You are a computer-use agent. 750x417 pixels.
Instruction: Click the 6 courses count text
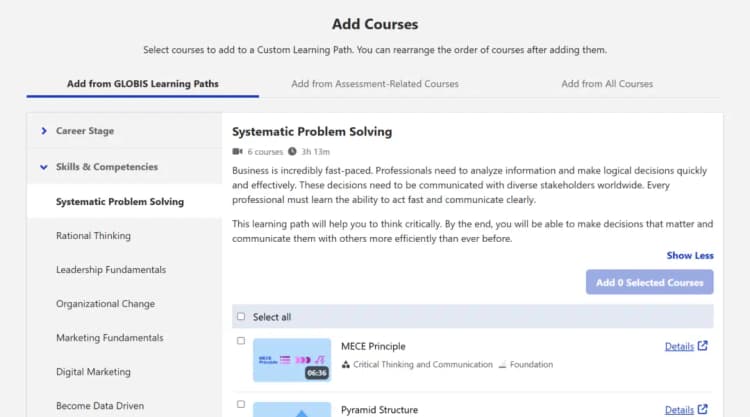(265, 152)
